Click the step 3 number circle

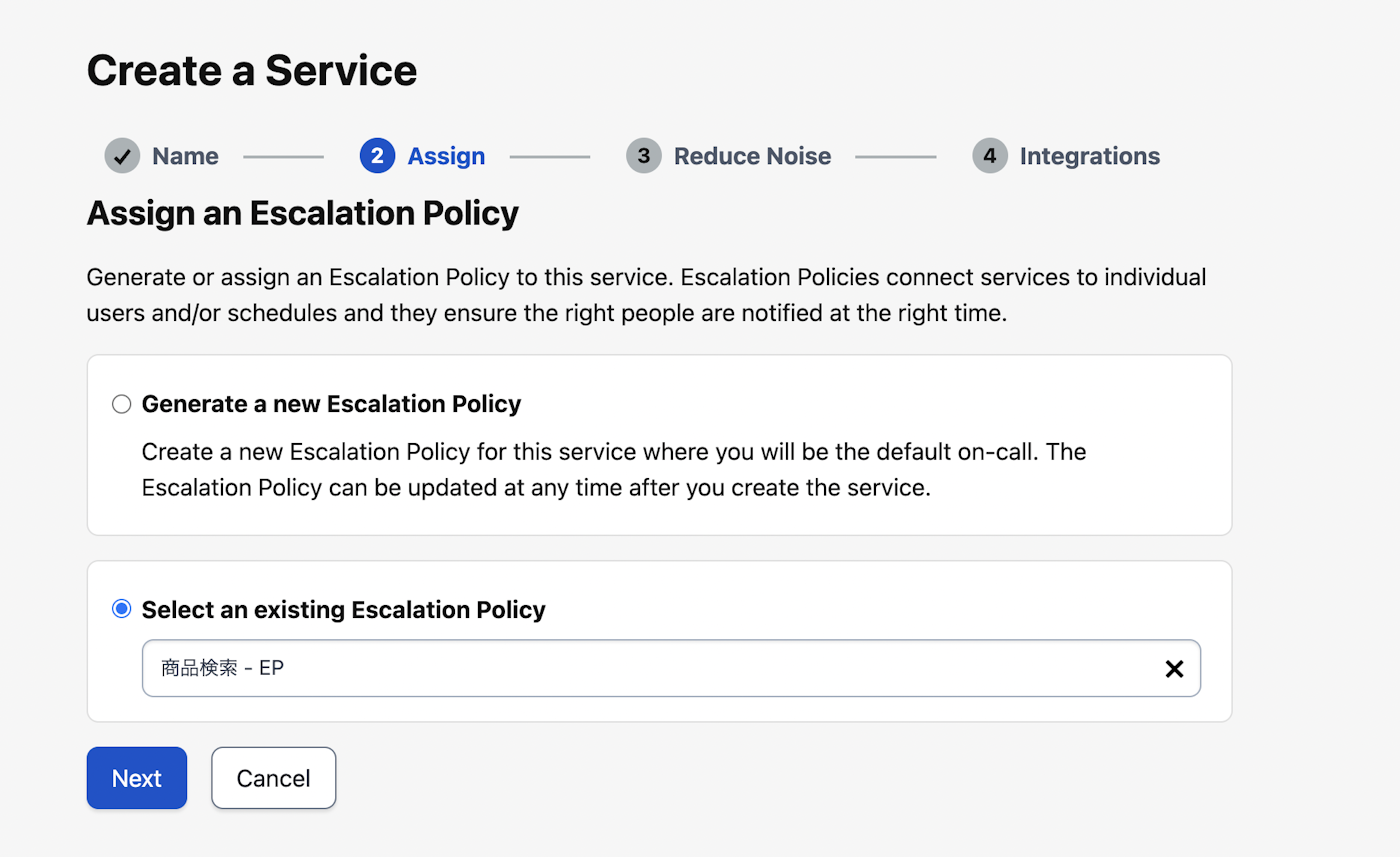(643, 156)
